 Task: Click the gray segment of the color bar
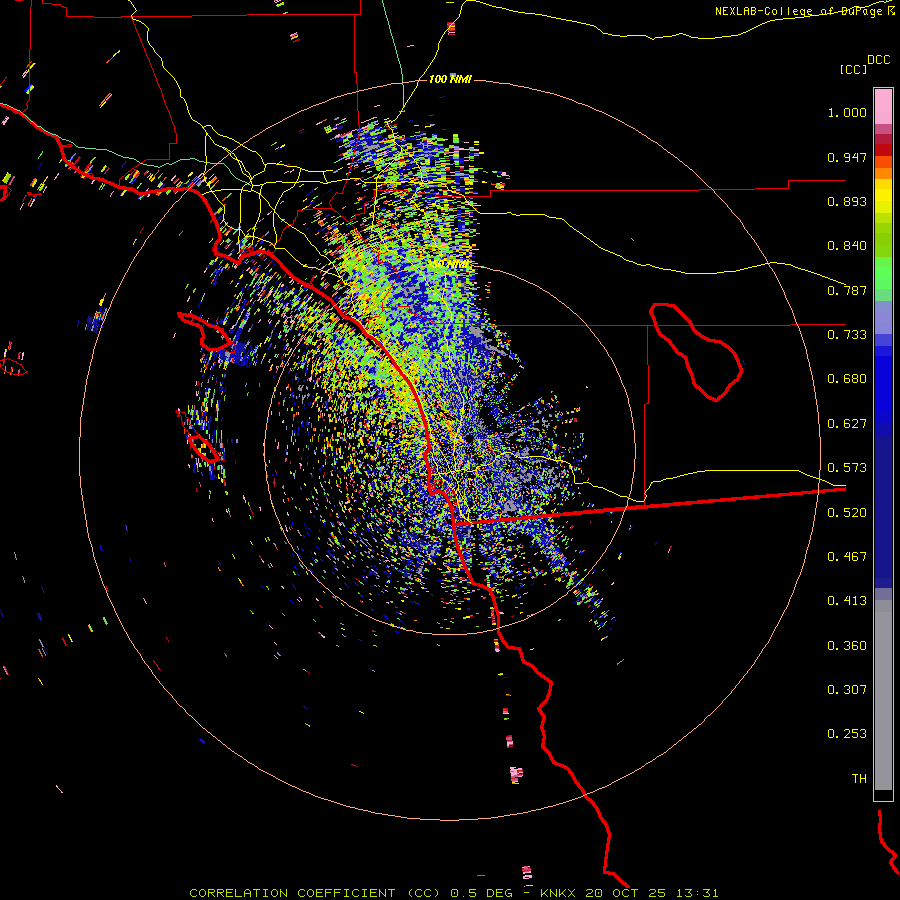(883, 695)
